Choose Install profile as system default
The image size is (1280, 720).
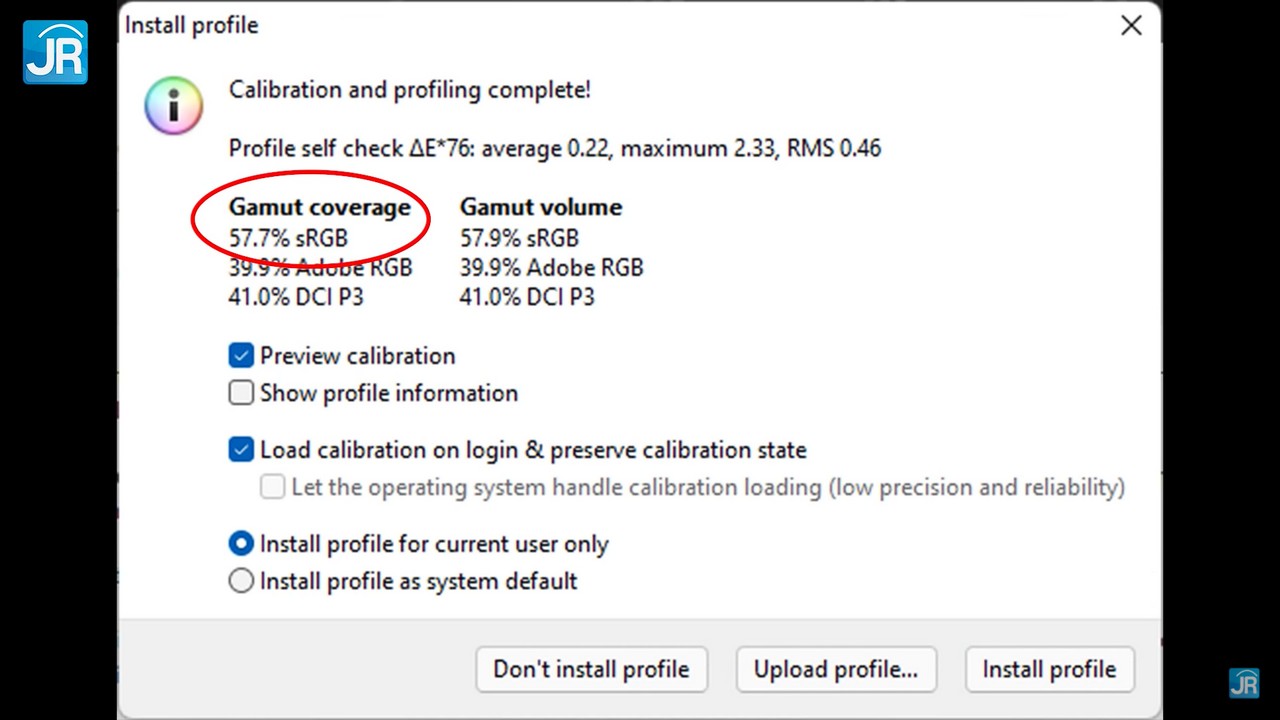click(x=241, y=581)
